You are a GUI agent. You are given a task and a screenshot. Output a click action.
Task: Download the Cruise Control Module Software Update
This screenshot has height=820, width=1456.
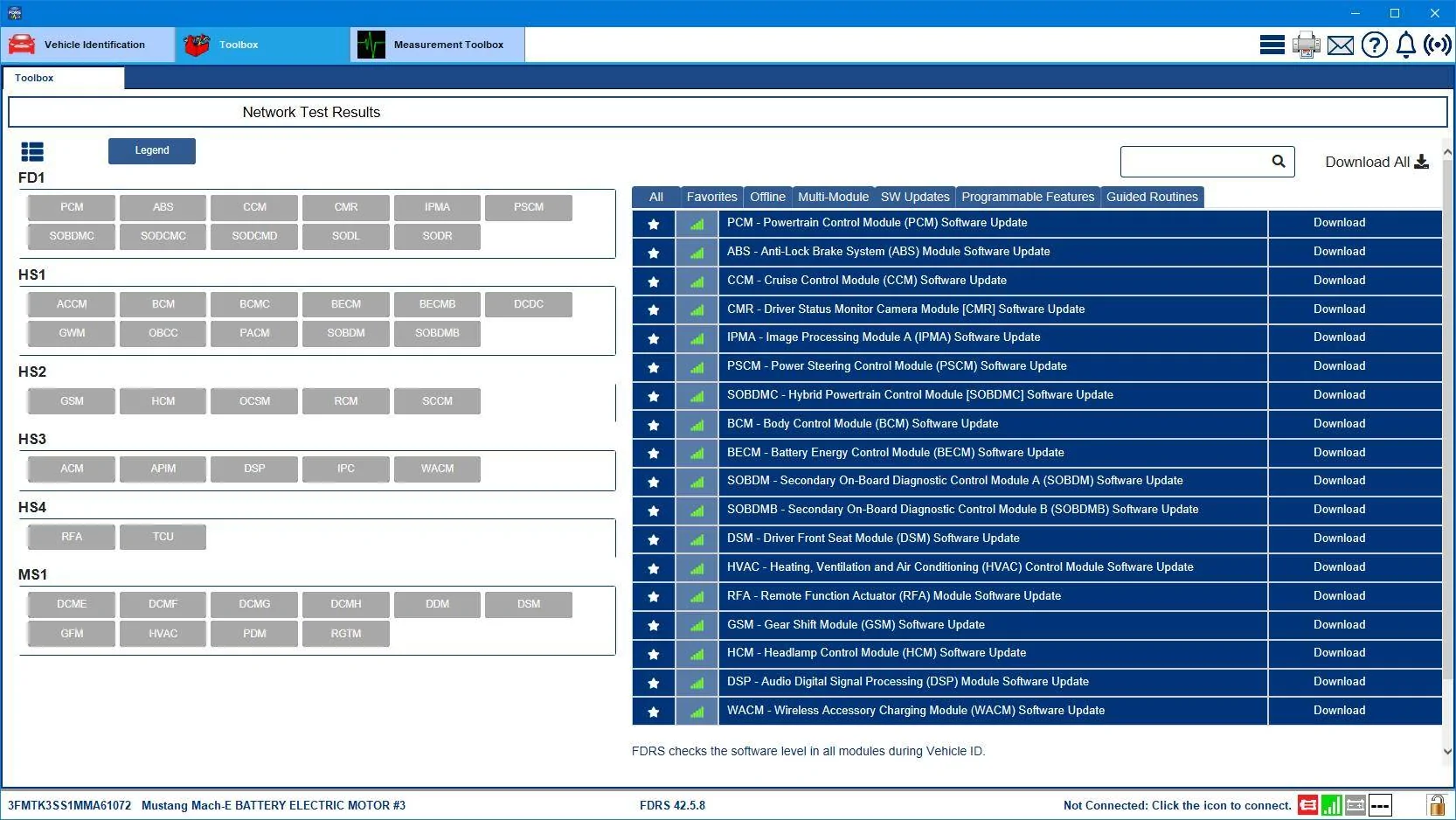point(1339,281)
